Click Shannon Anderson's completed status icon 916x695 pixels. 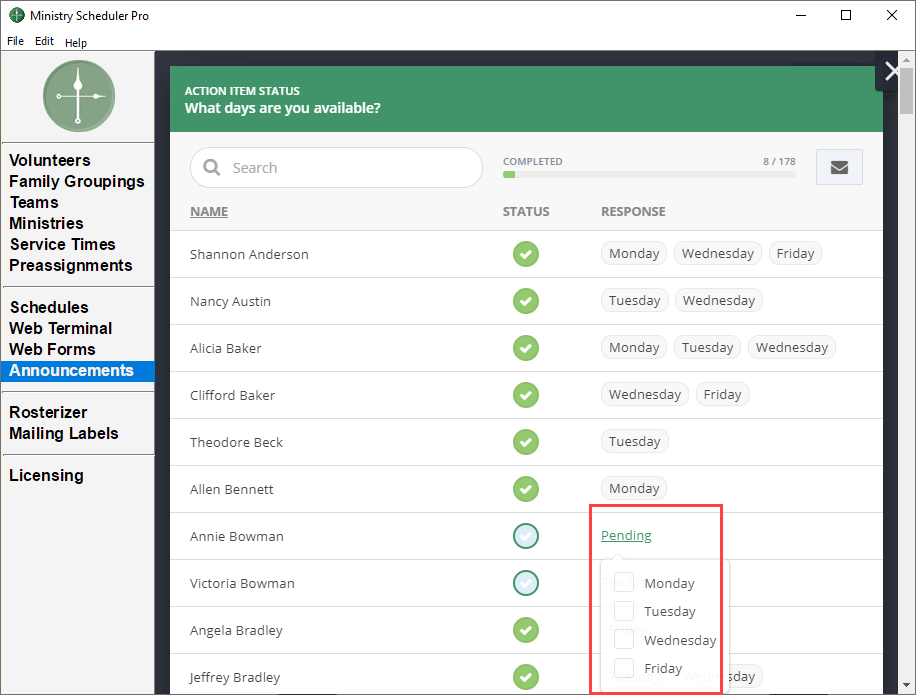coord(526,254)
